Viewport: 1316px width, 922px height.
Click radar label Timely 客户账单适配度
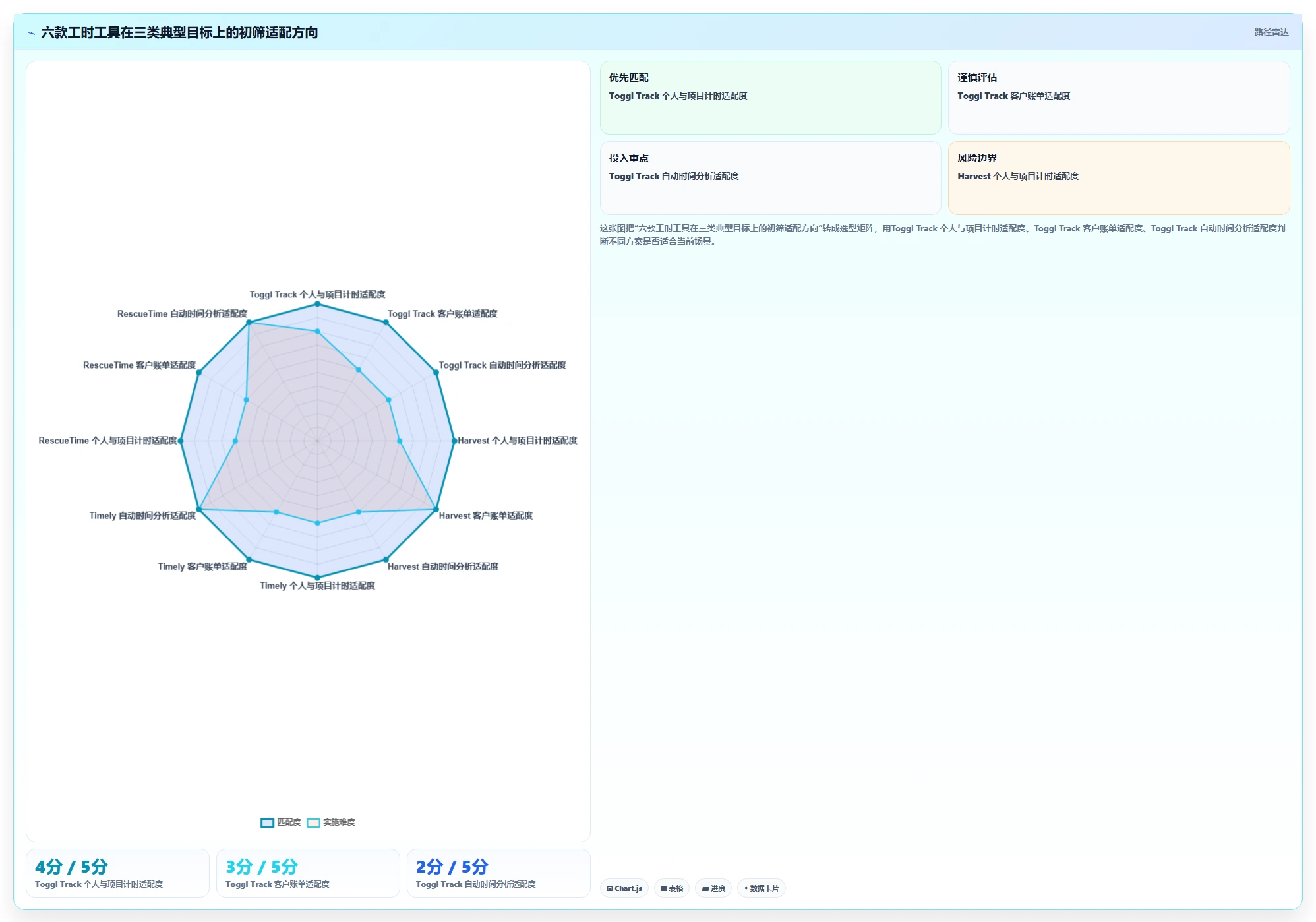202,567
